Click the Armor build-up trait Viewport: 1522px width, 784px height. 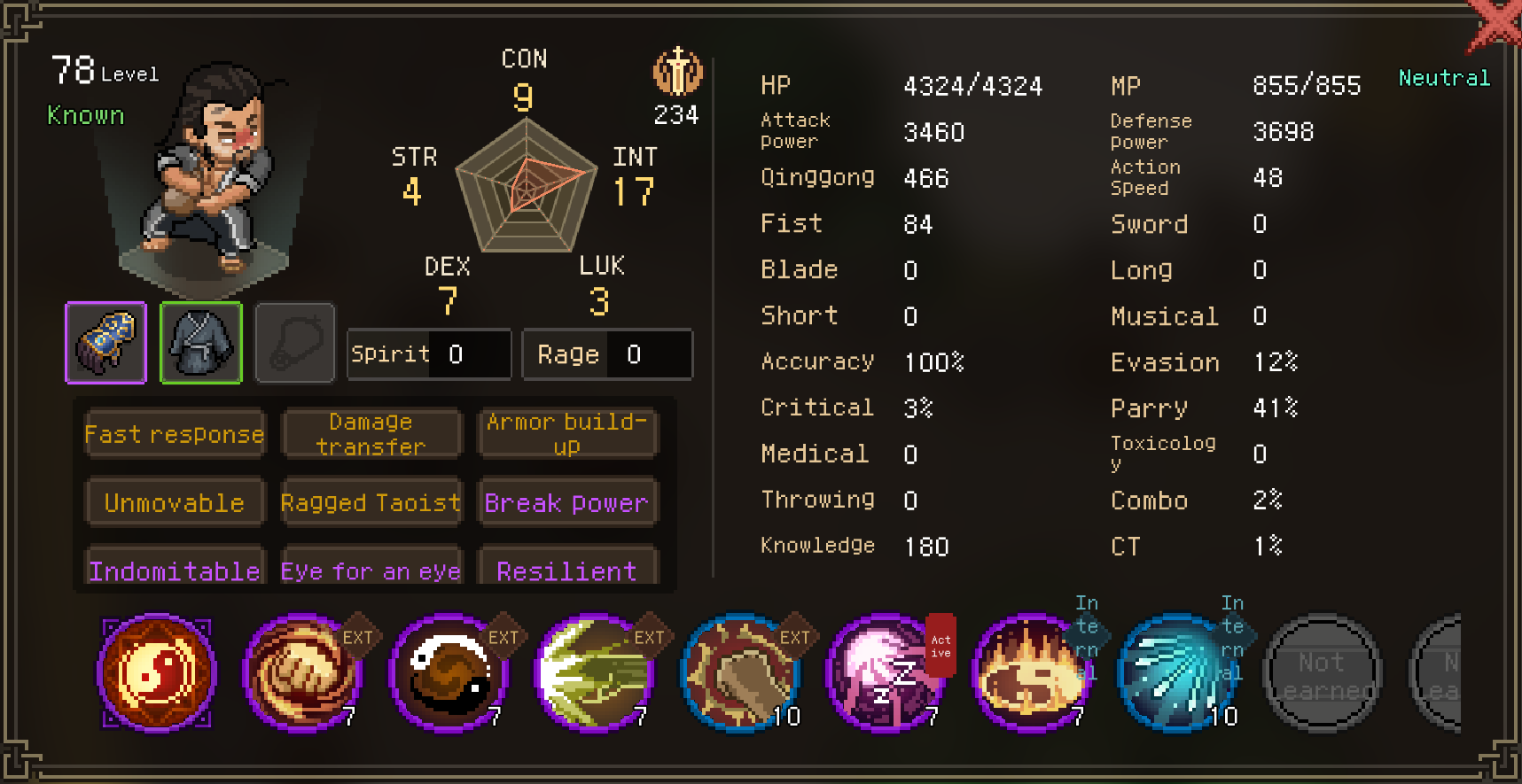(567, 434)
